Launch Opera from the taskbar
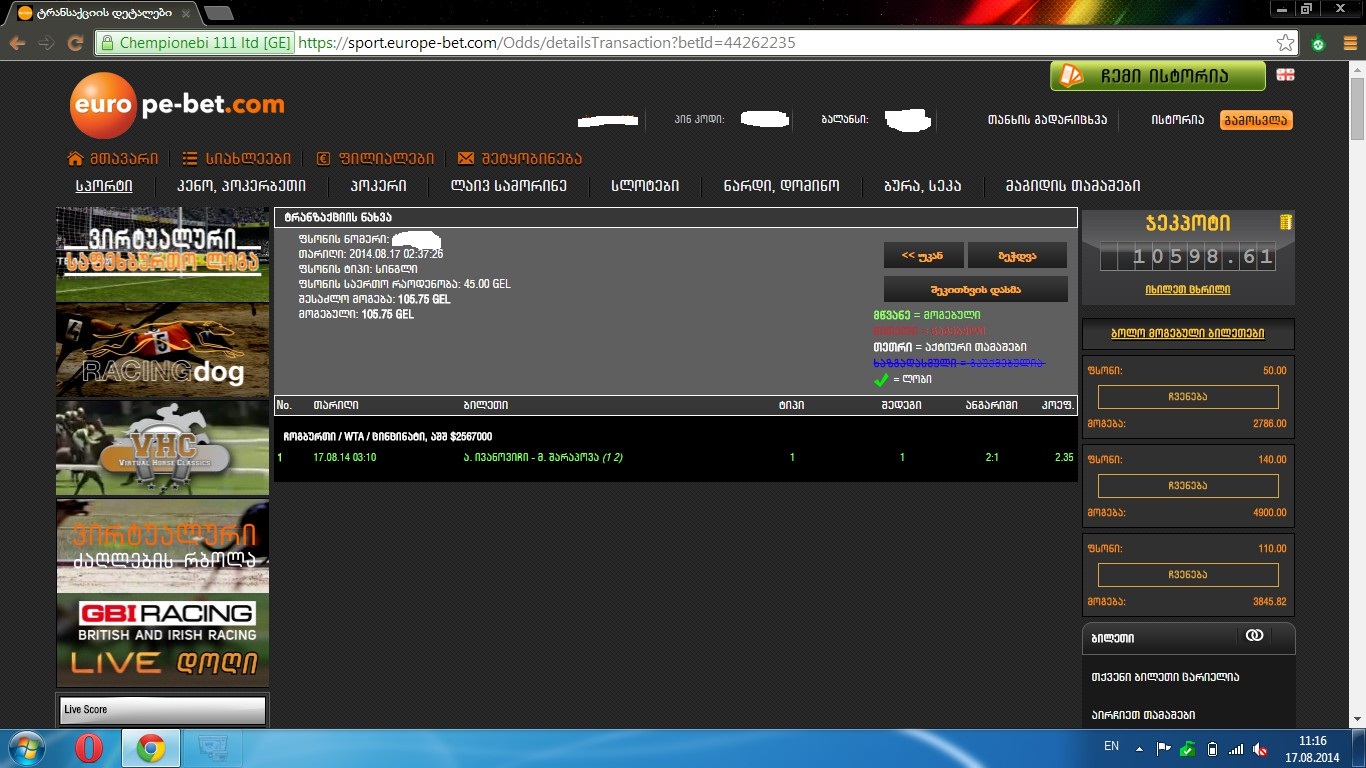The height and width of the screenshot is (768, 1366). point(89,748)
